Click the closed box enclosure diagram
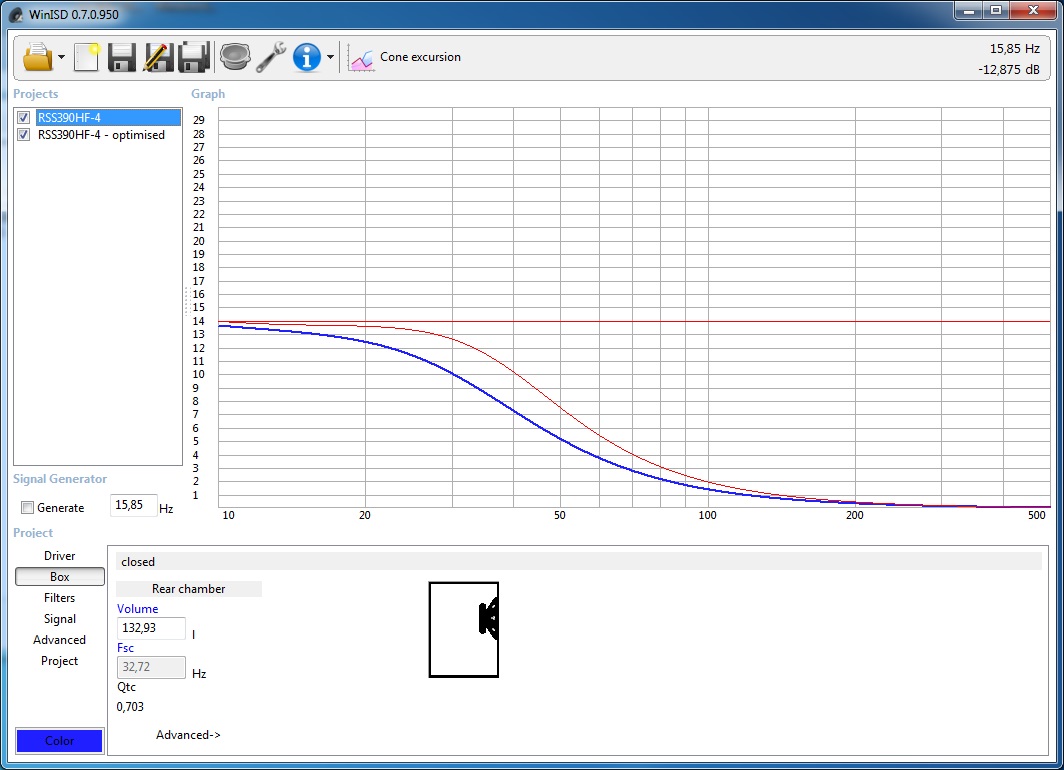 tap(464, 630)
